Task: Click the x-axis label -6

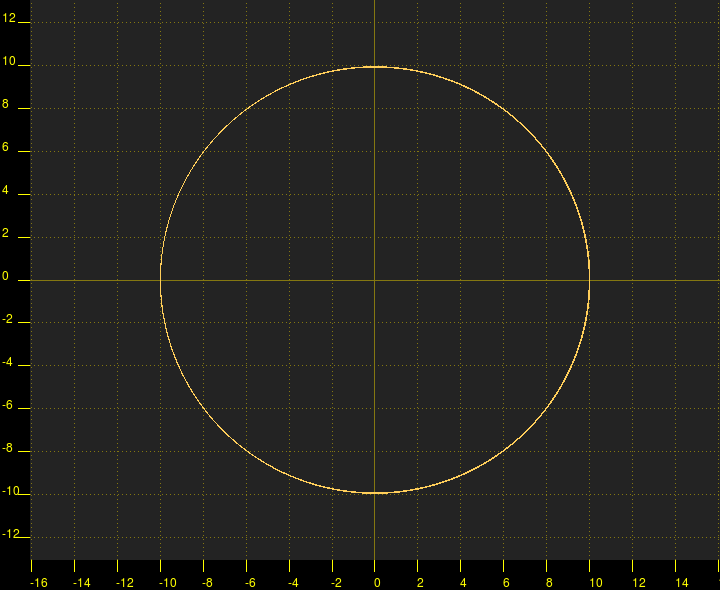Action: point(250,583)
